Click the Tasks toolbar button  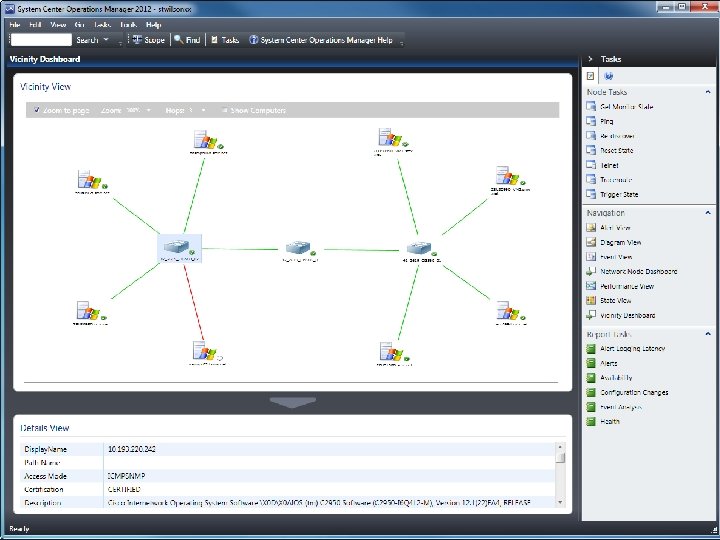[x=225, y=40]
